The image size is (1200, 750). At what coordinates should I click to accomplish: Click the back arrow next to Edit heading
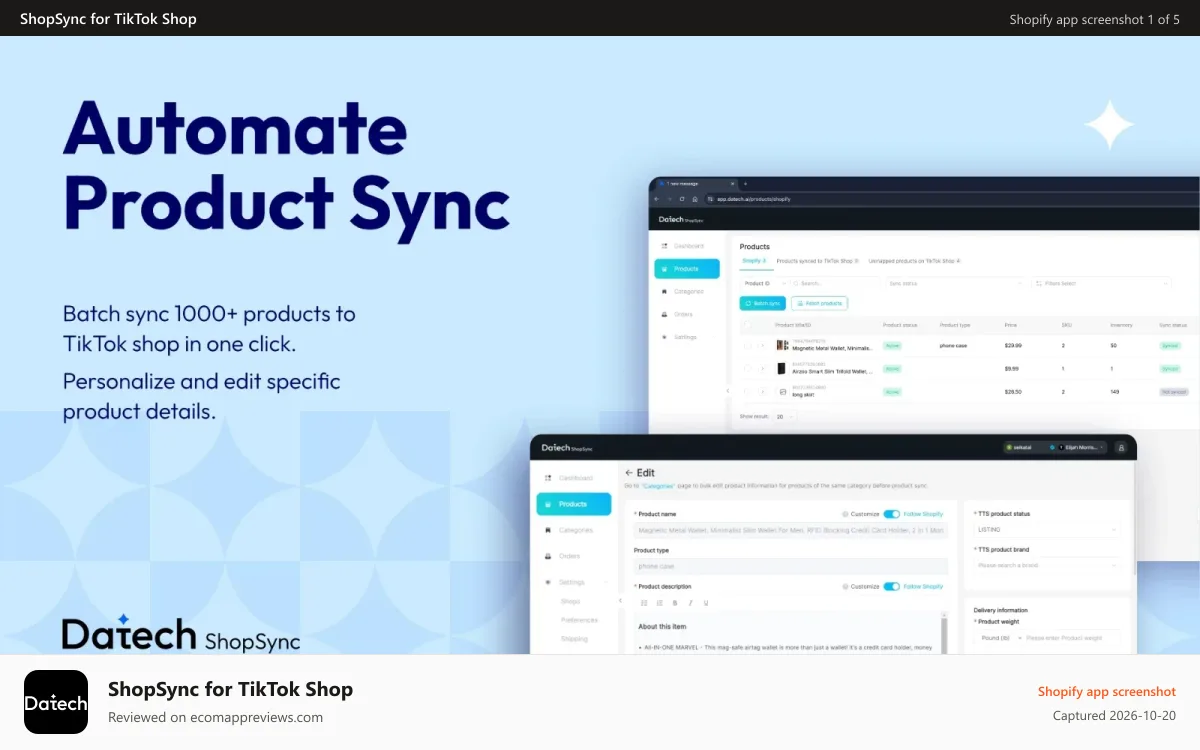point(629,473)
